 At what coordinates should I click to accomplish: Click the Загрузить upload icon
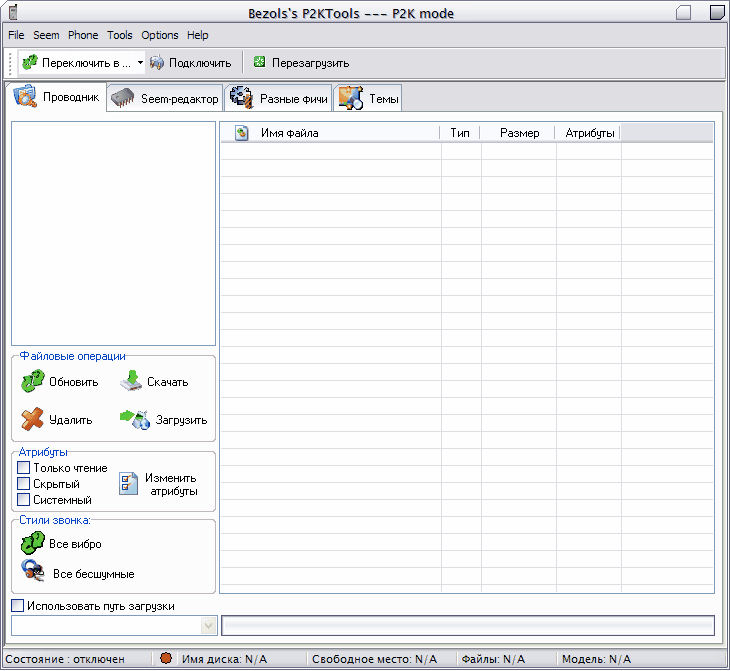[135, 419]
